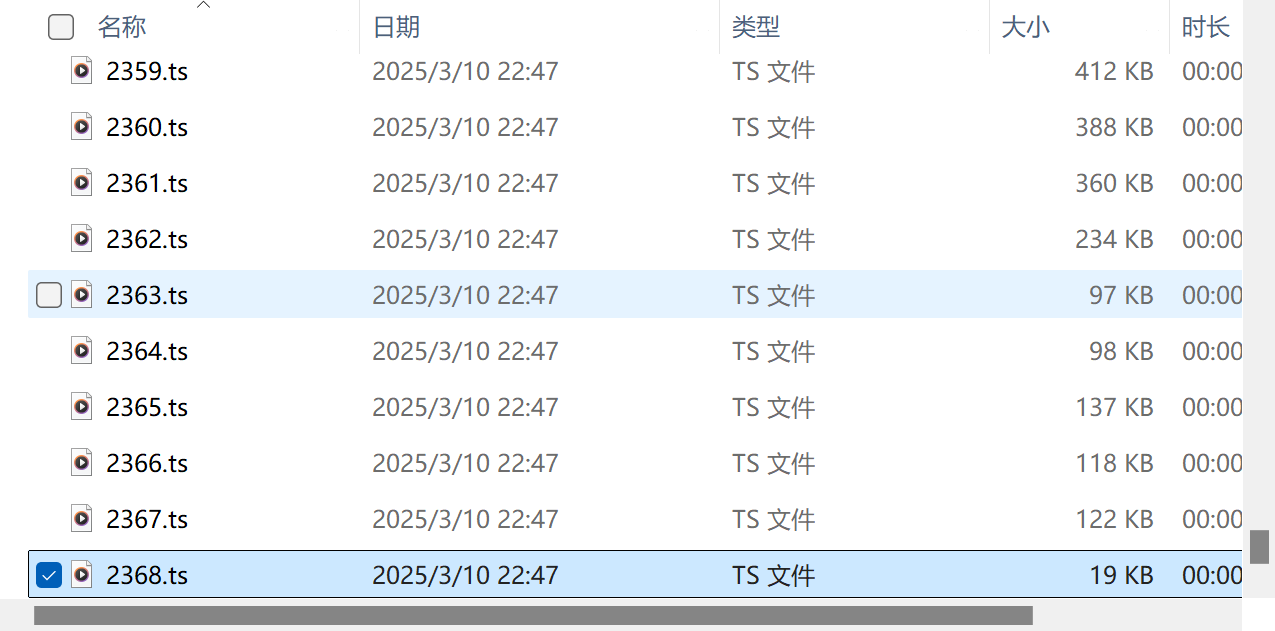
Task: Click the vertical scrollbar thumb
Action: pos(1259,547)
